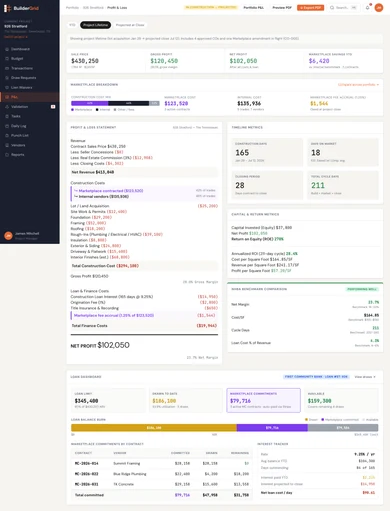
Task: Click the Total committed row
Action: (x=162, y=495)
